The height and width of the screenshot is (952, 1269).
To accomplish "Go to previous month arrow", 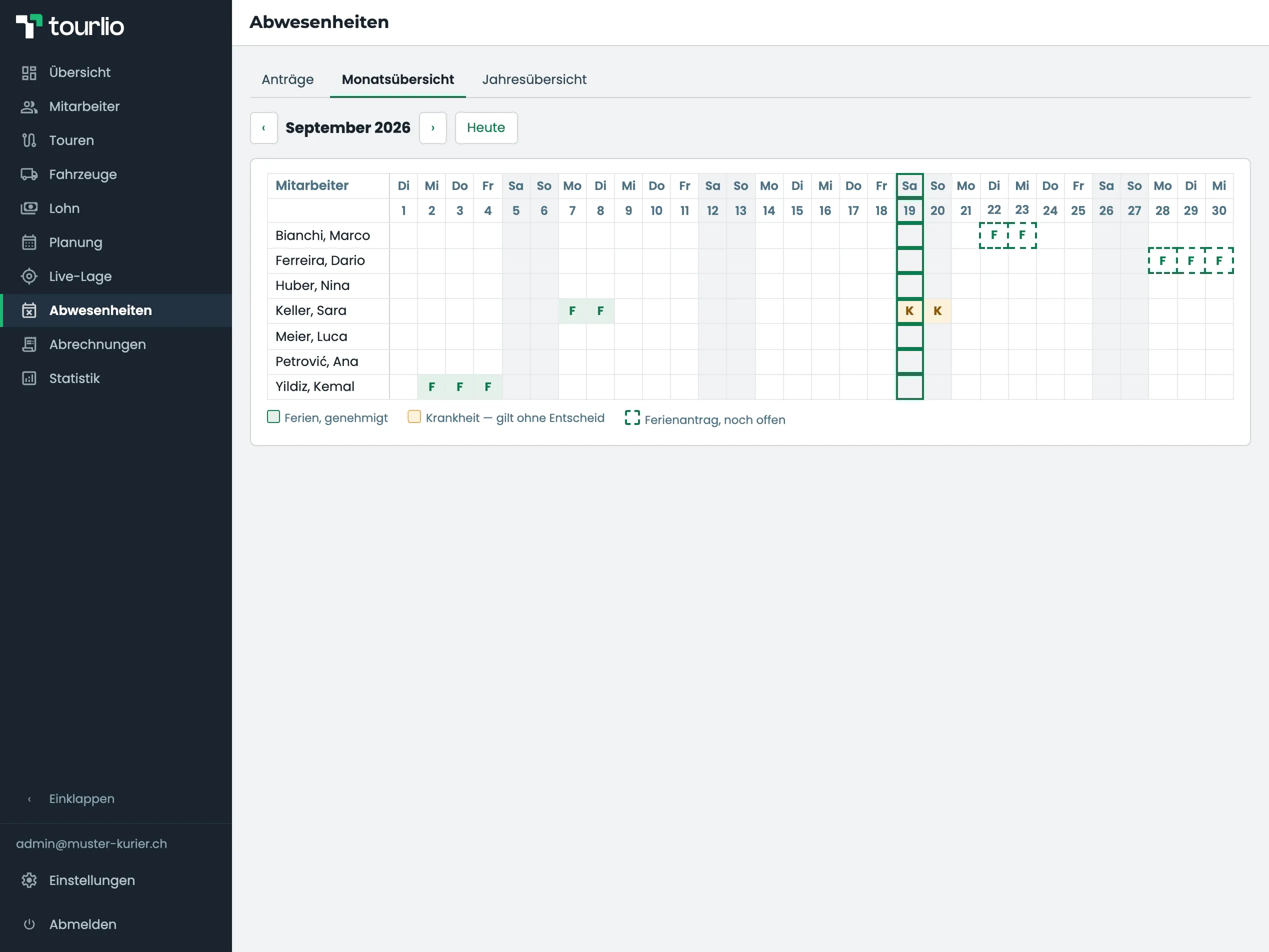I will click(x=264, y=127).
